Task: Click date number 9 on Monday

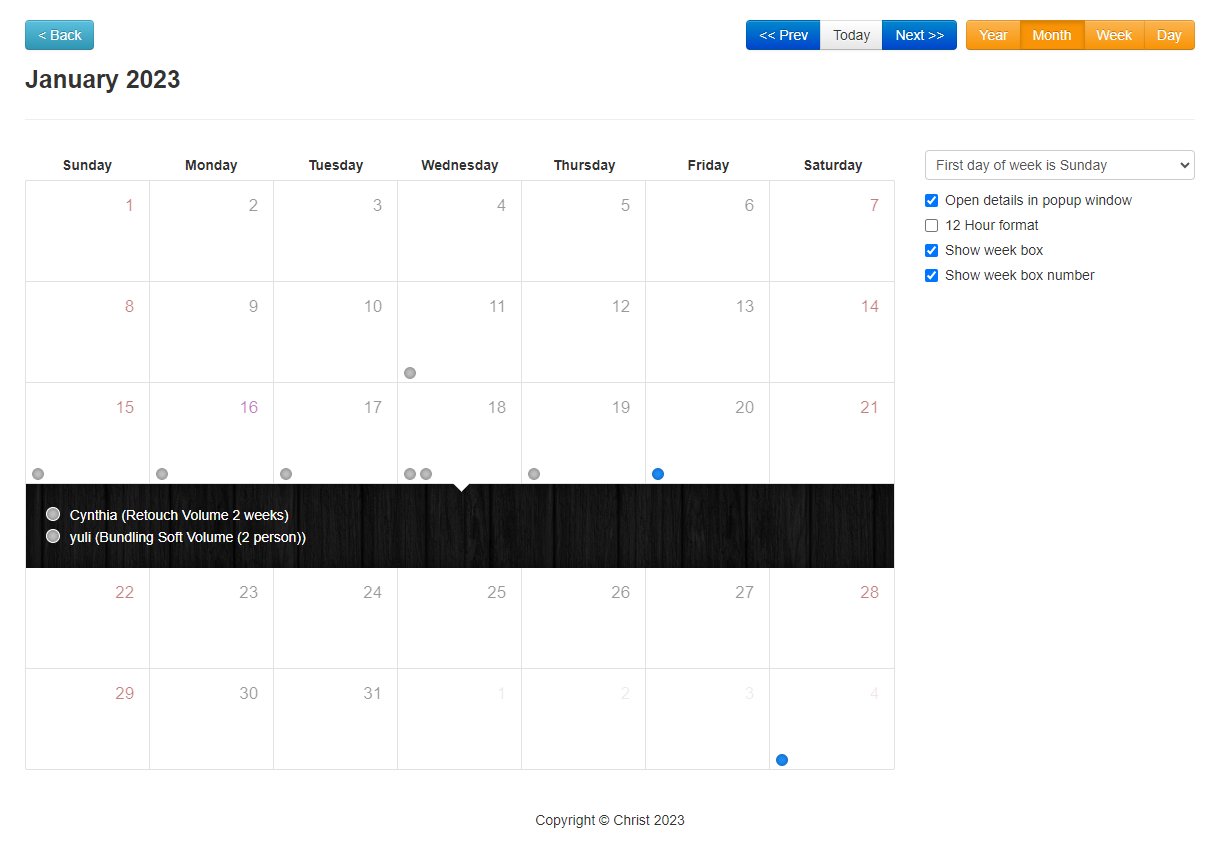Action: (253, 306)
